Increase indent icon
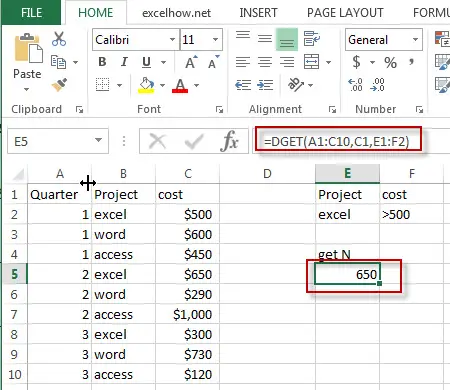Viewport: 450px width, 390px height. point(265,85)
